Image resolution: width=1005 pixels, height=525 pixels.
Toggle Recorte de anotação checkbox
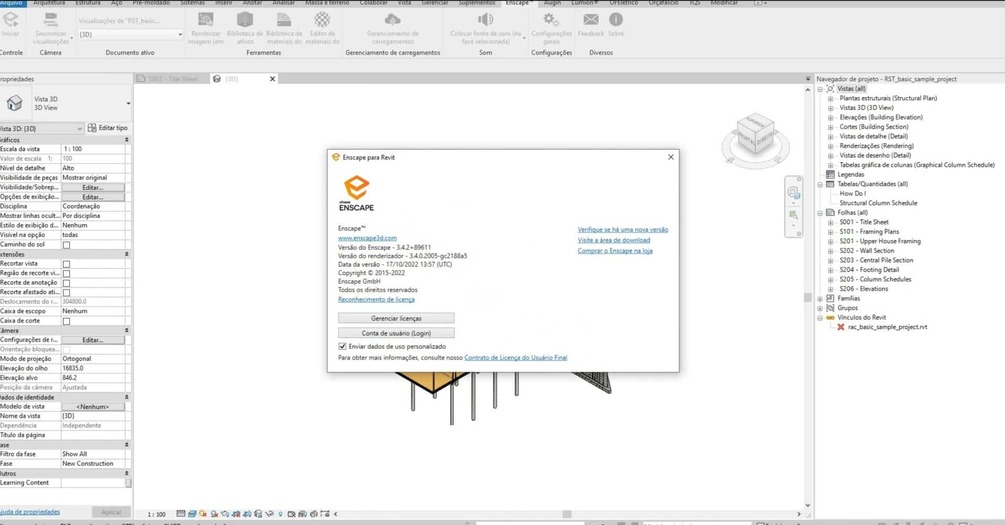[x=66, y=283]
